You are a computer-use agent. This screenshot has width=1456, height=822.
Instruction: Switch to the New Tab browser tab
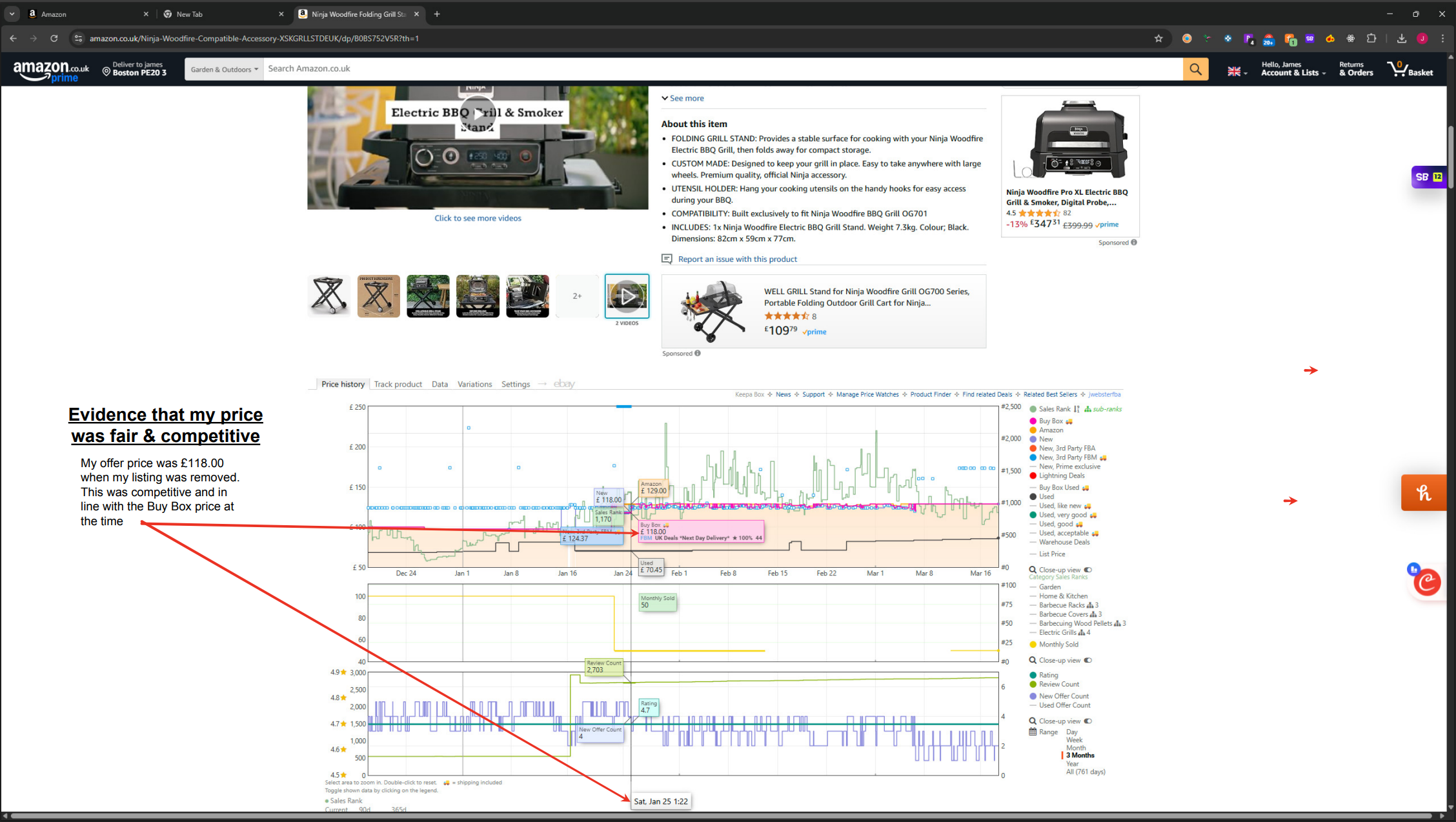(x=223, y=14)
